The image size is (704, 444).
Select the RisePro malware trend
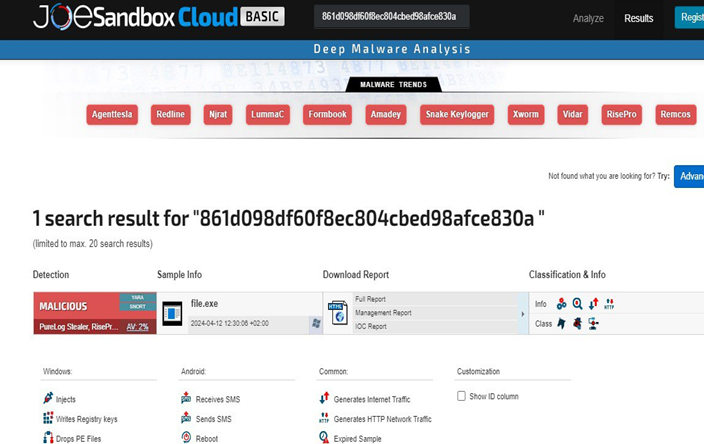click(621, 114)
